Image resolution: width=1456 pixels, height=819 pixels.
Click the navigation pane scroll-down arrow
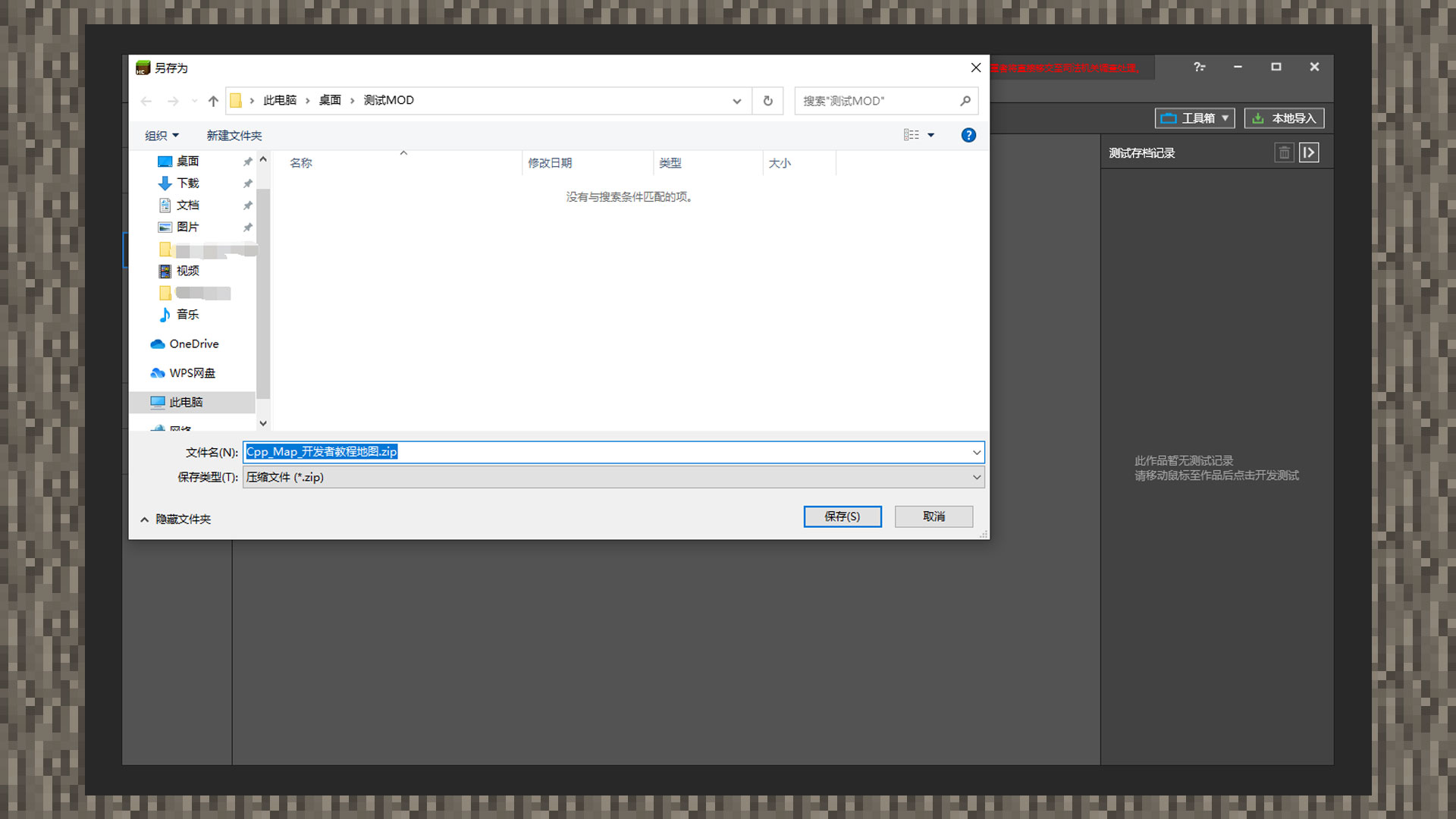[x=263, y=423]
